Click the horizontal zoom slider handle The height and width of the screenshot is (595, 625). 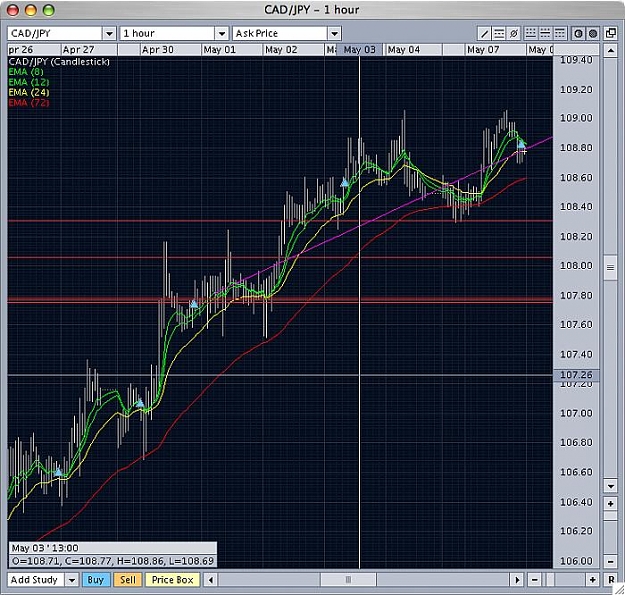click(549, 580)
